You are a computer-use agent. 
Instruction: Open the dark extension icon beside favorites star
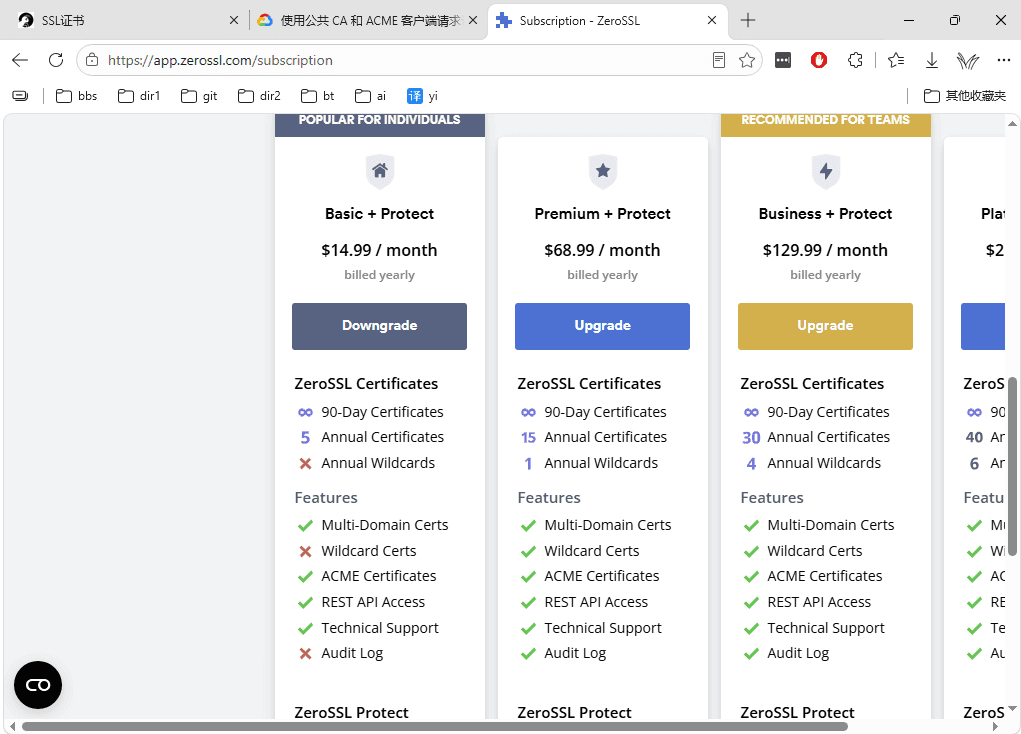tap(783, 61)
